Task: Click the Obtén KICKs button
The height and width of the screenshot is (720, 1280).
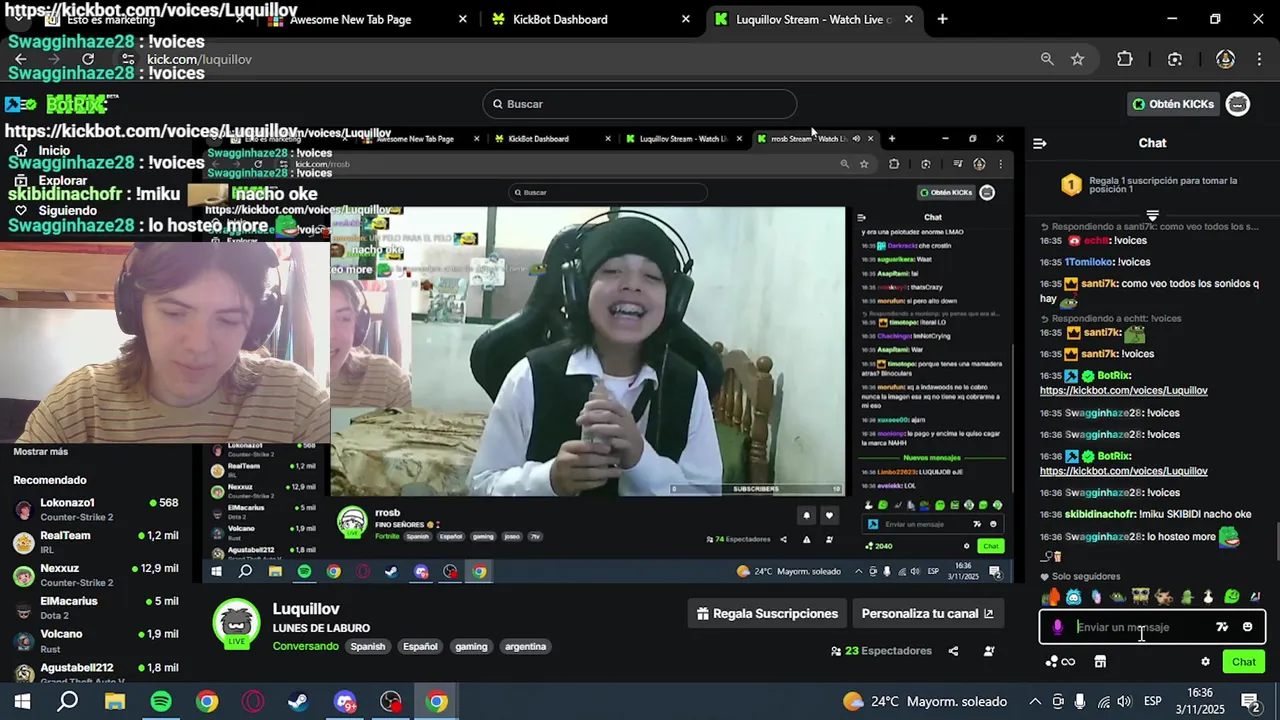Action: click(1173, 104)
